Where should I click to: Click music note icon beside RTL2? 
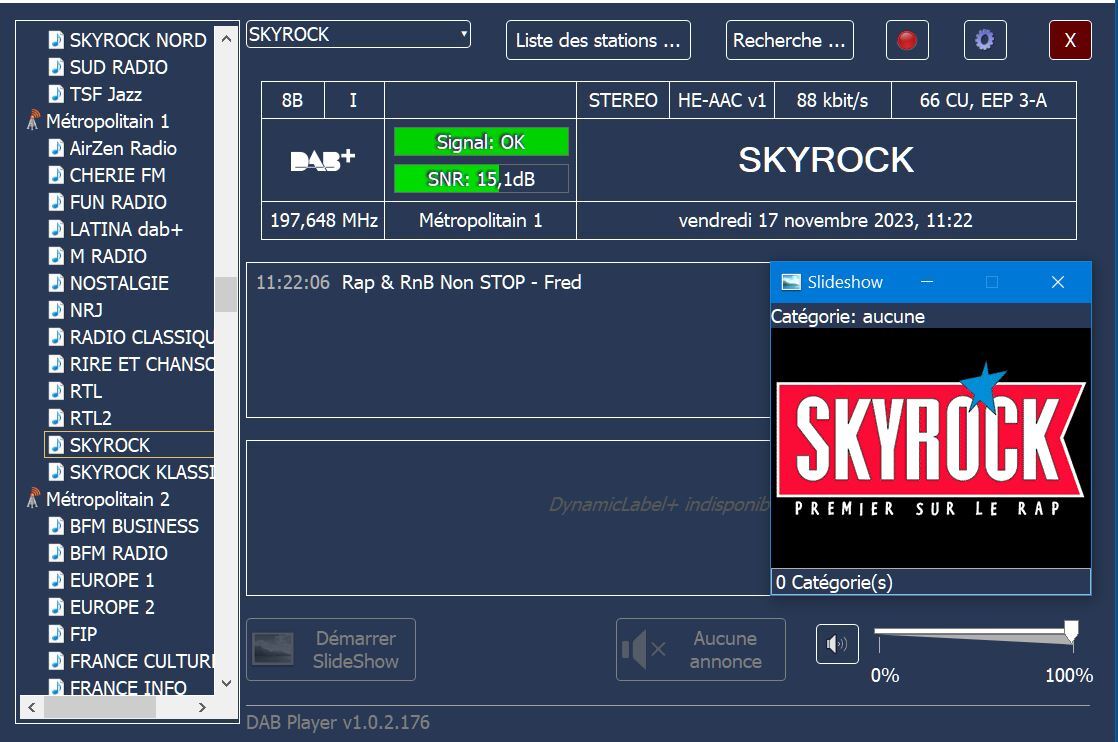click(56, 418)
